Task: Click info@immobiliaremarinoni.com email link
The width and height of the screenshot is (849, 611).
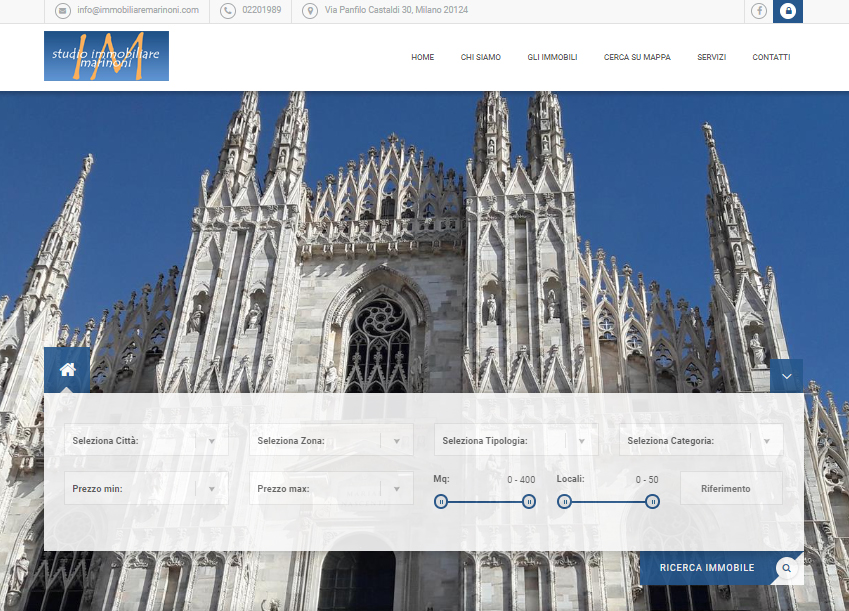Action: pos(138,10)
